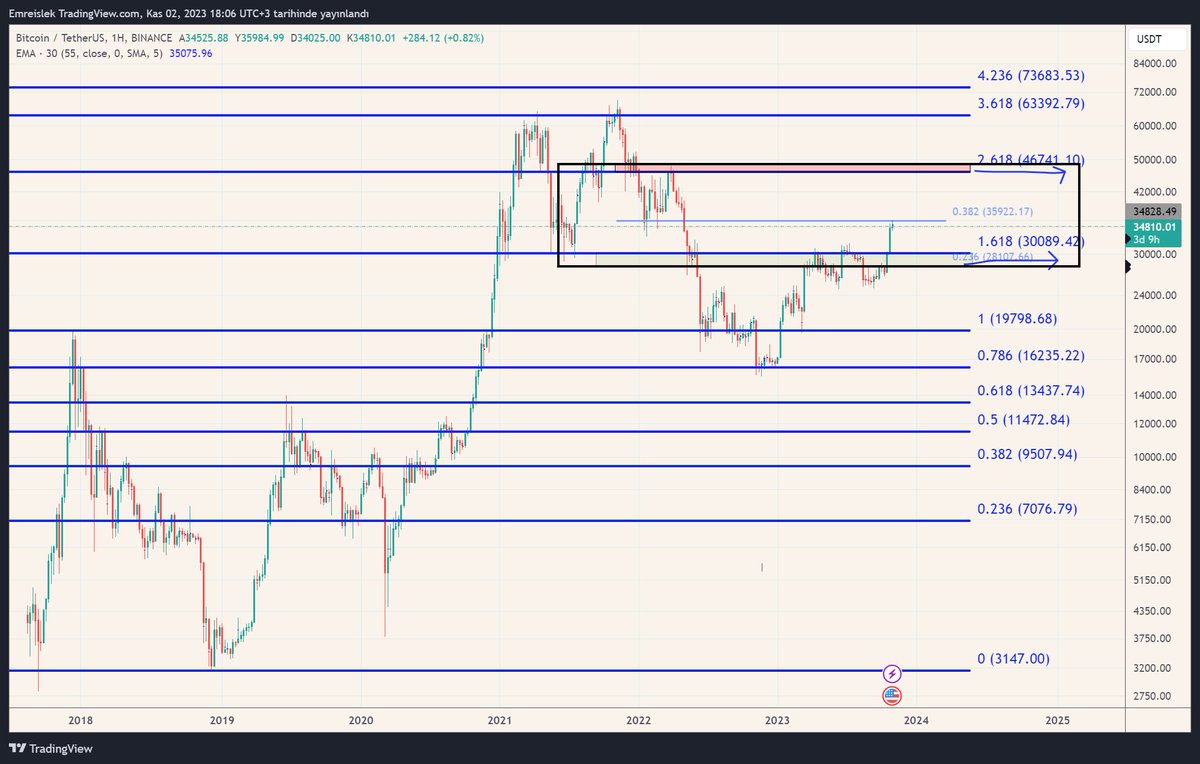Click the current price tag 34810.01

(x=1155, y=228)
